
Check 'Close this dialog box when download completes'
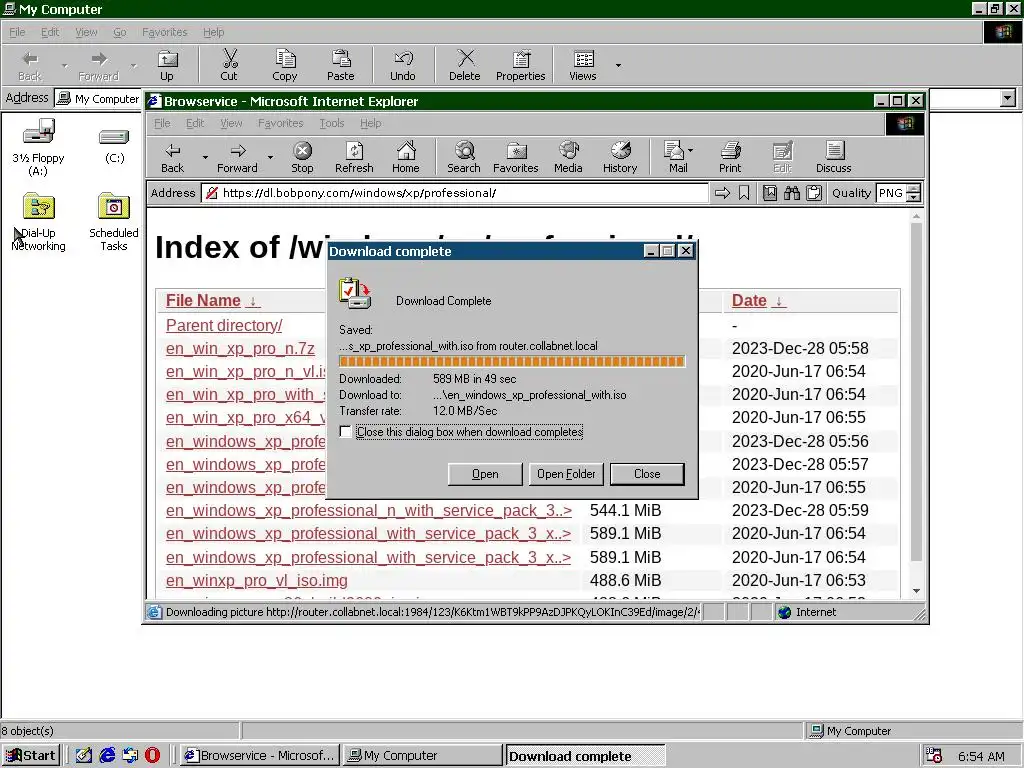[x=345, y=432]
